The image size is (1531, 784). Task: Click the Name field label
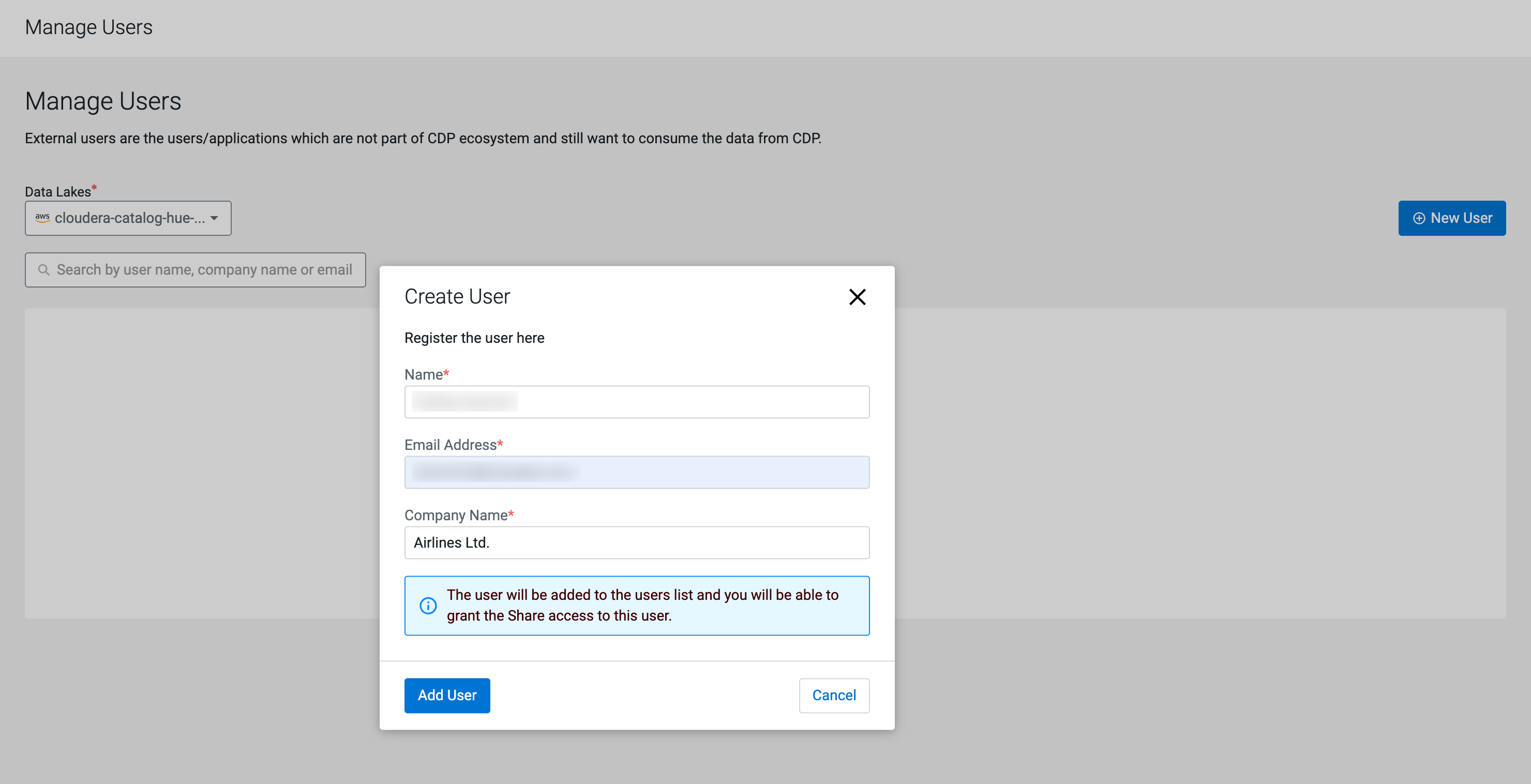pyautogui.click(x=423, y=374)
